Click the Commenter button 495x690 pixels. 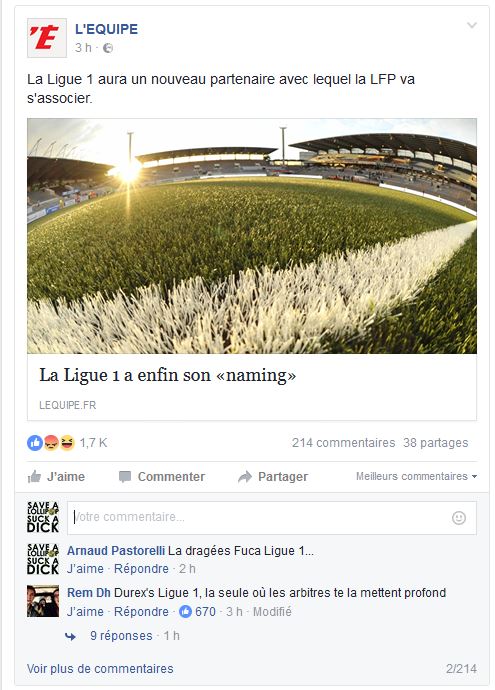click(x=162, y=477)
